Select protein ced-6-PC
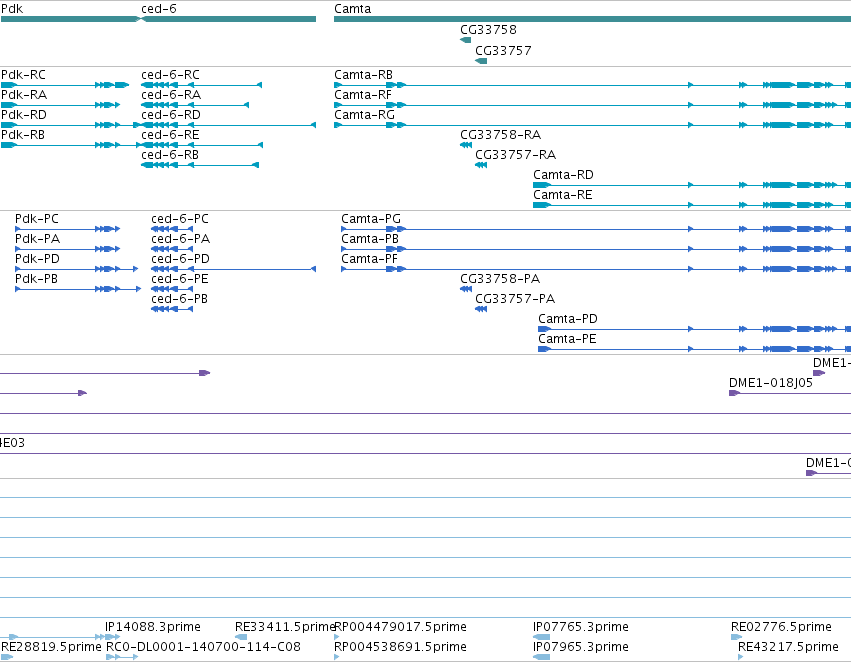 [x=180, y=219]
